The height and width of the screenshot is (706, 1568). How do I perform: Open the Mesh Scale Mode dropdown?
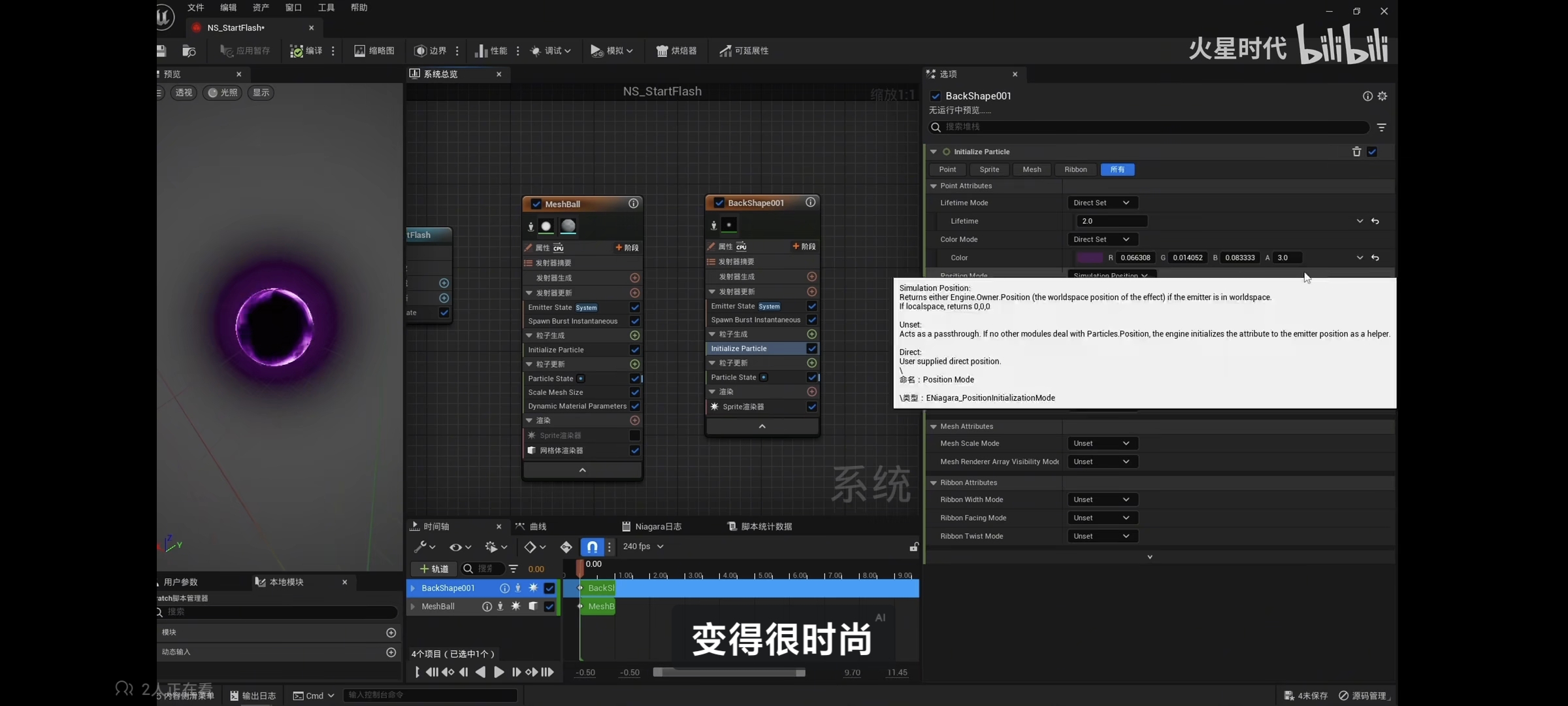coord(1102,443)
